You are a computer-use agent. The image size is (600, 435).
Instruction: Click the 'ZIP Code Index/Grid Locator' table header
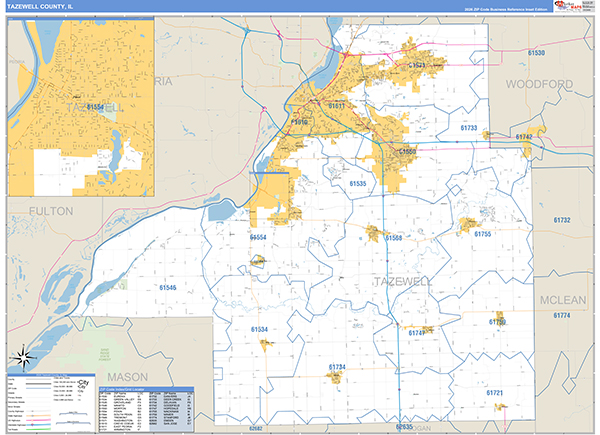[147, 389]
